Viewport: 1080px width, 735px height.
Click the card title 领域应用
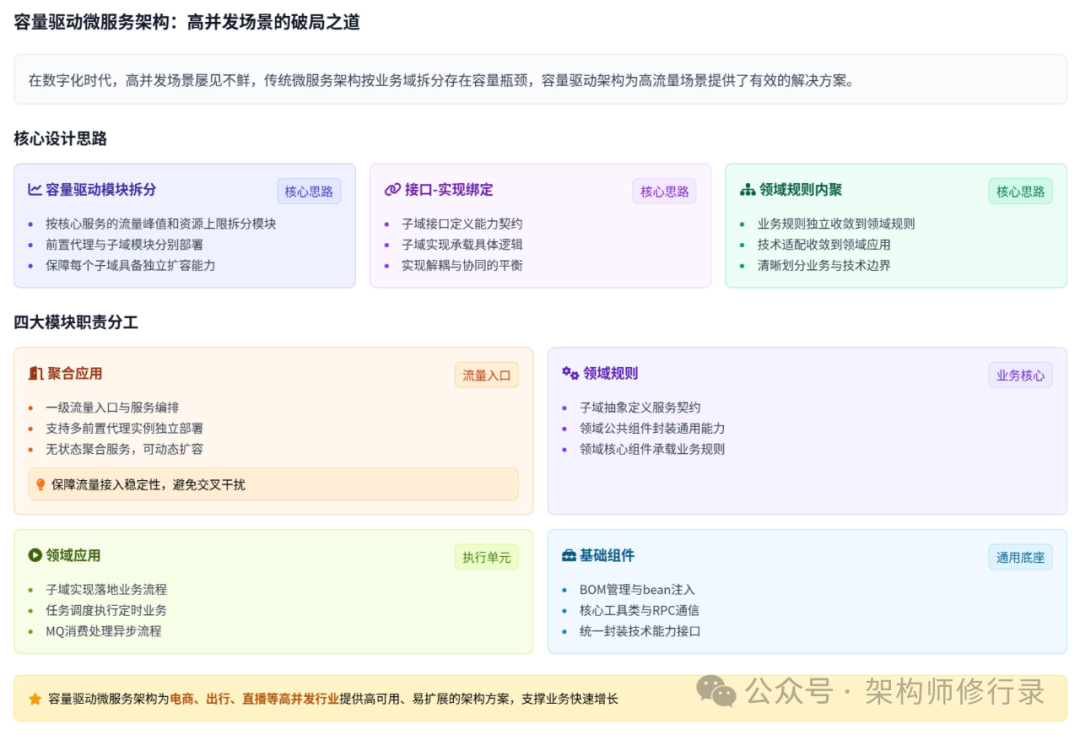tap(73, 555)
